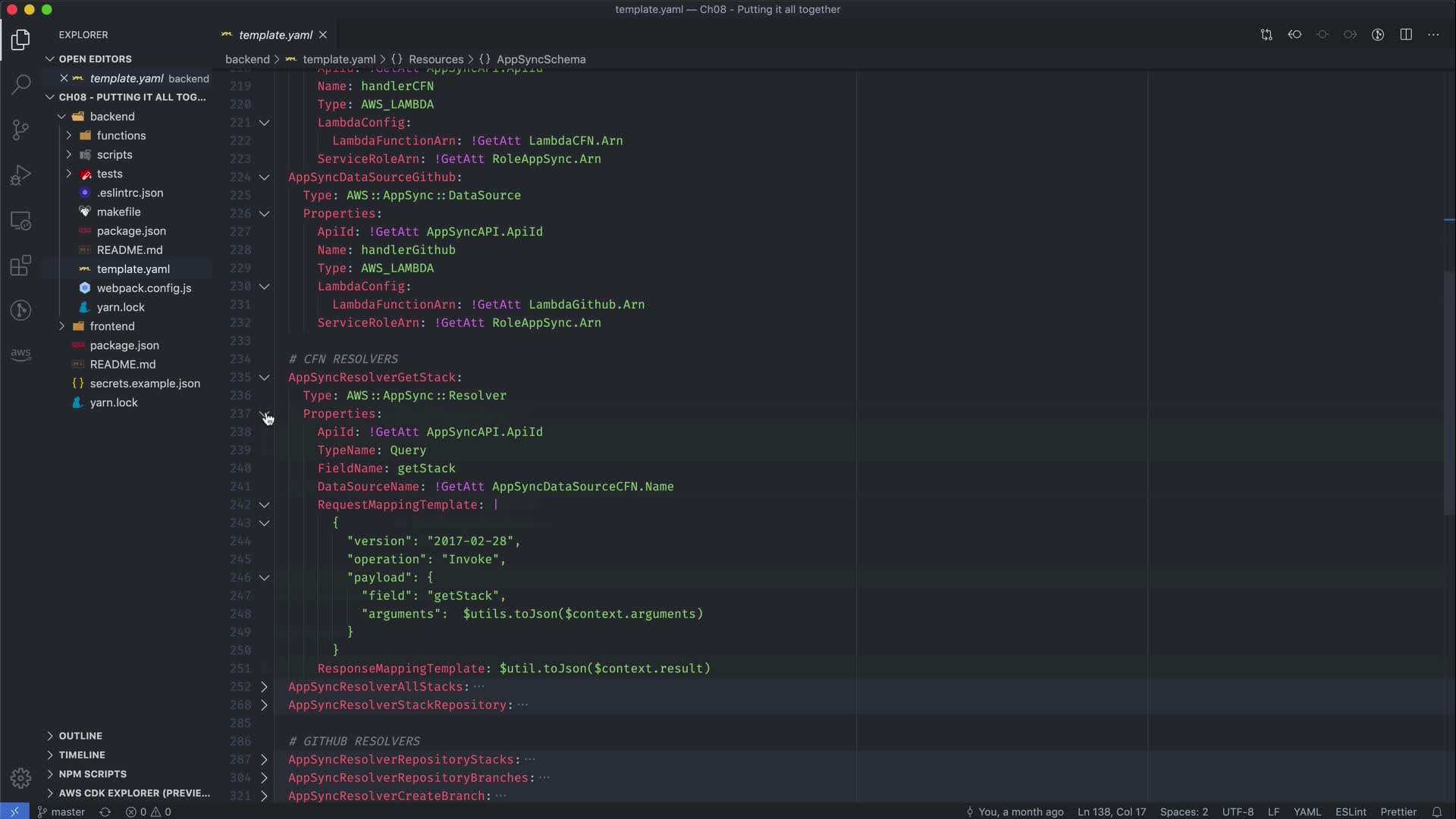Click Resources in the breadcrumb
Image resolution: width=1456 pixels, height=819 pixels.
tap(435, 59)
